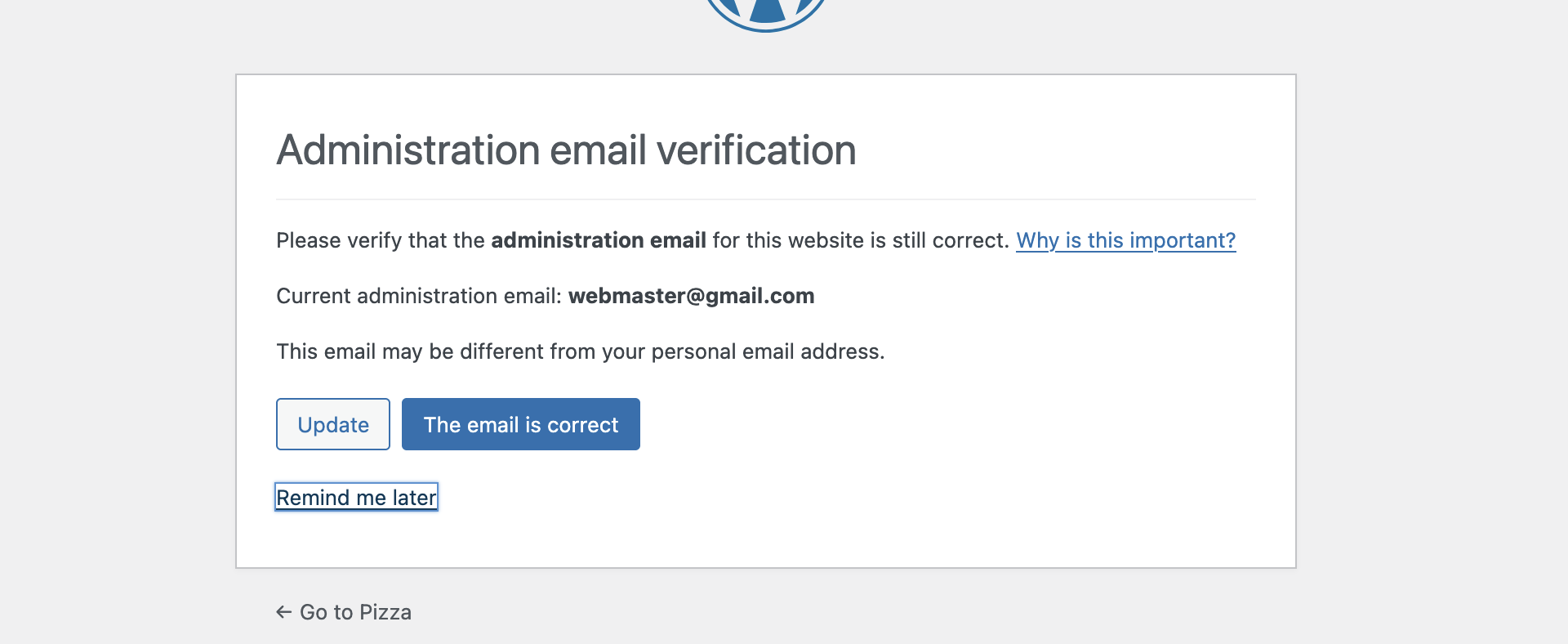Click the personal email address notice sentence
The image size is (1568, 644).
pyautogui.click(x=581, y=351)
